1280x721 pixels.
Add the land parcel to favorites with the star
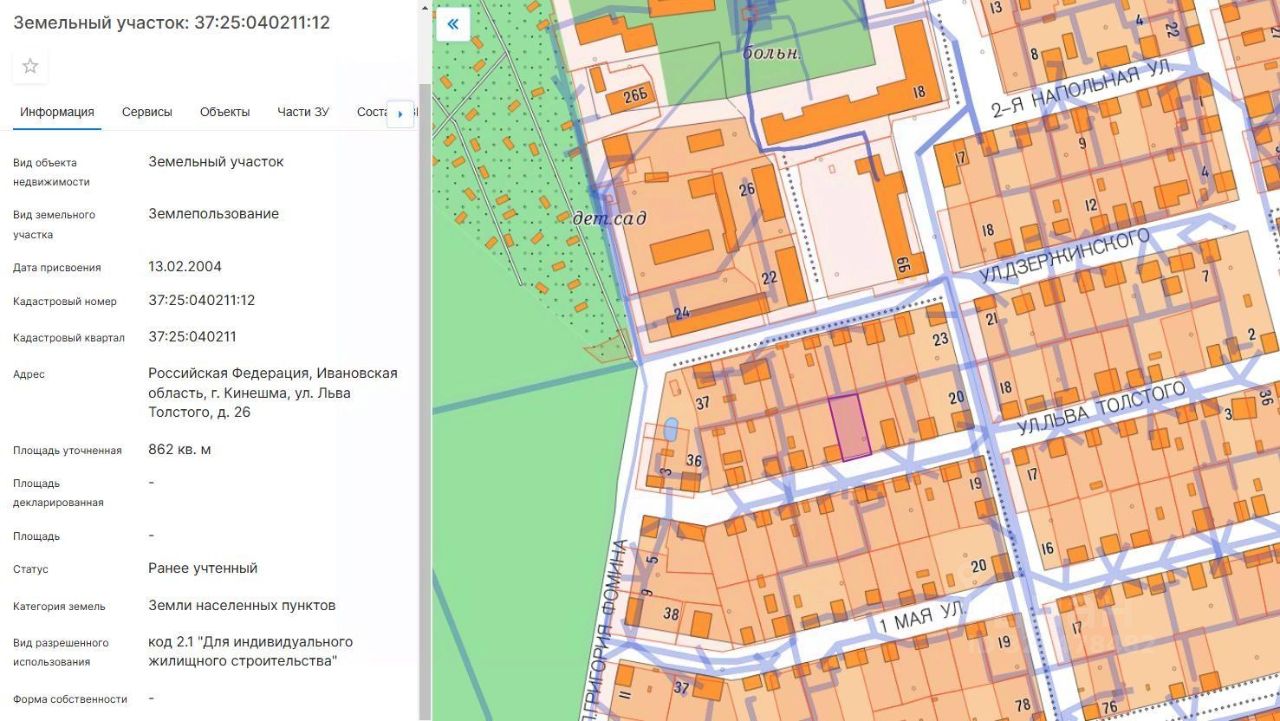[30, 66]
